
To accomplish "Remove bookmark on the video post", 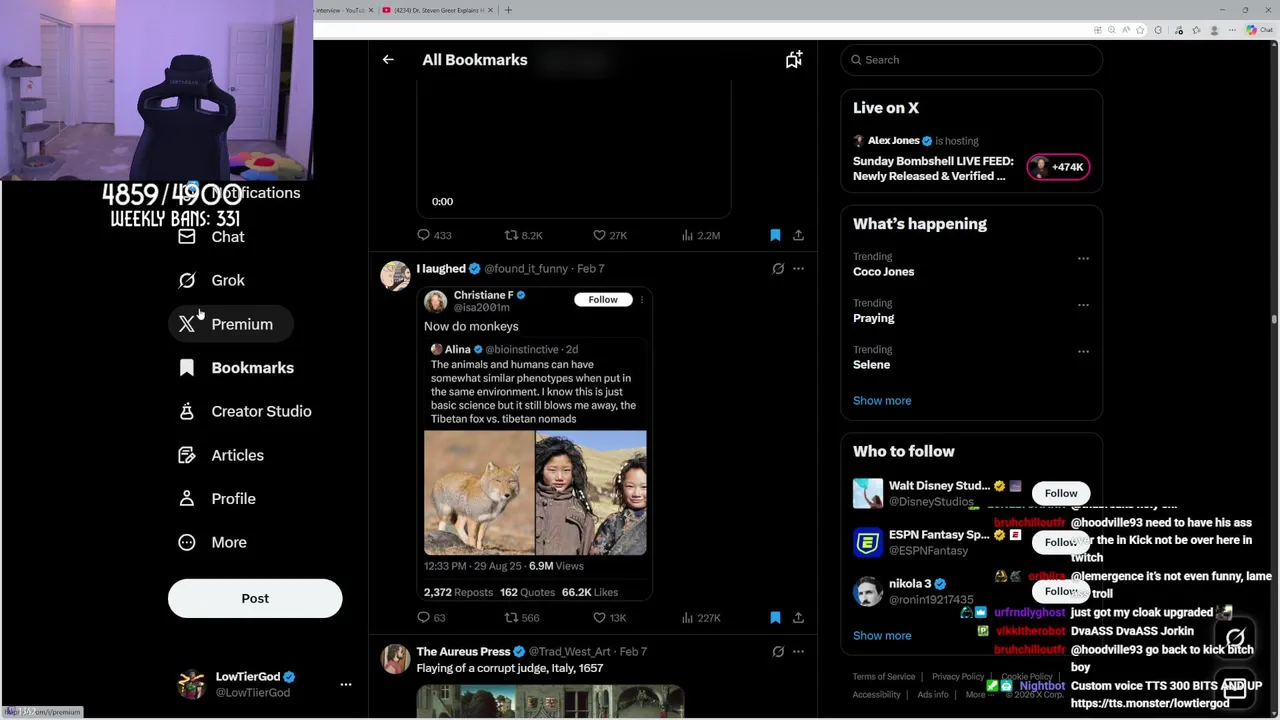I will click(775, 235).
